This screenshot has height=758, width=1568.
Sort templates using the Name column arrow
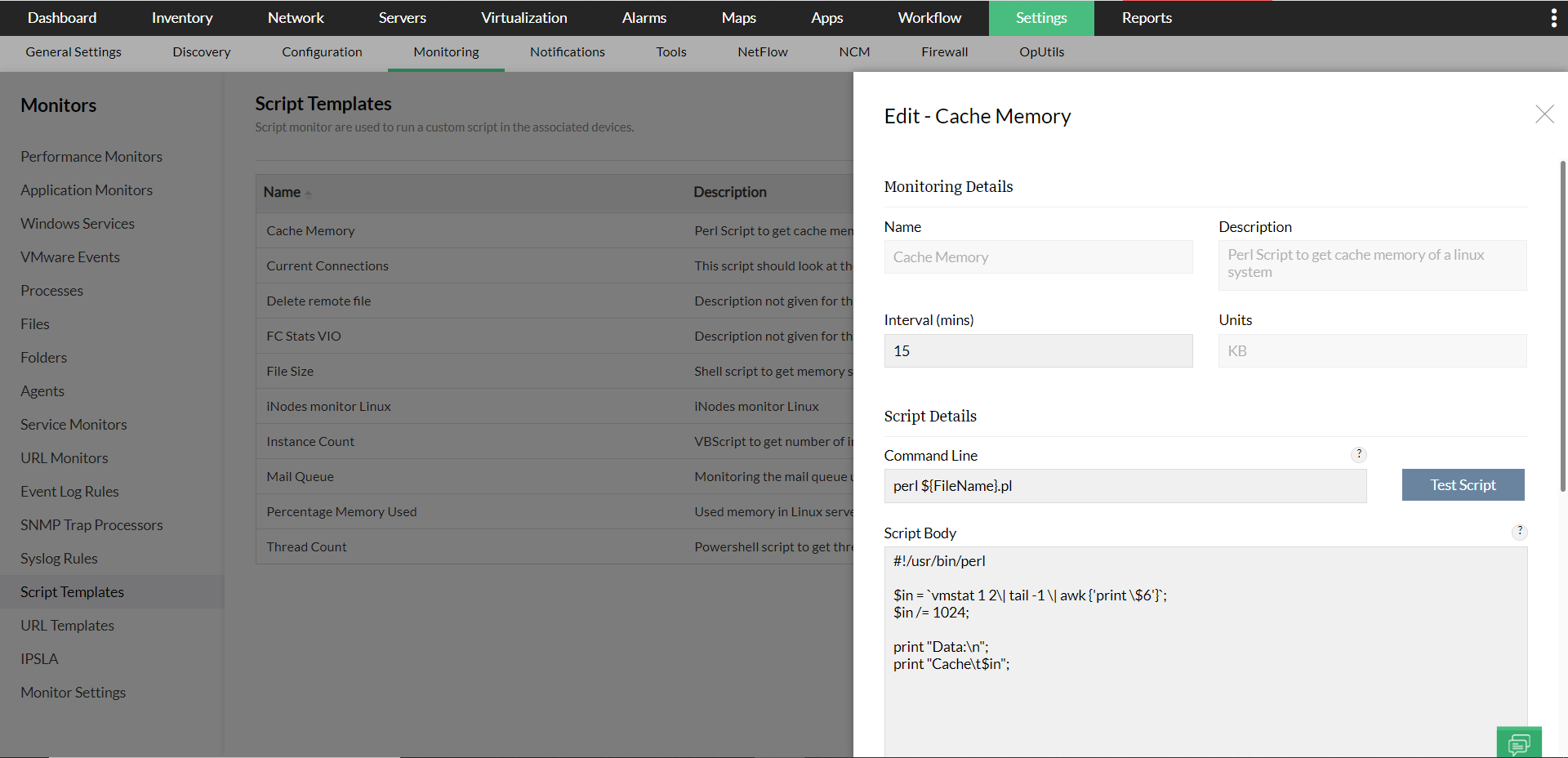(307, 193)
